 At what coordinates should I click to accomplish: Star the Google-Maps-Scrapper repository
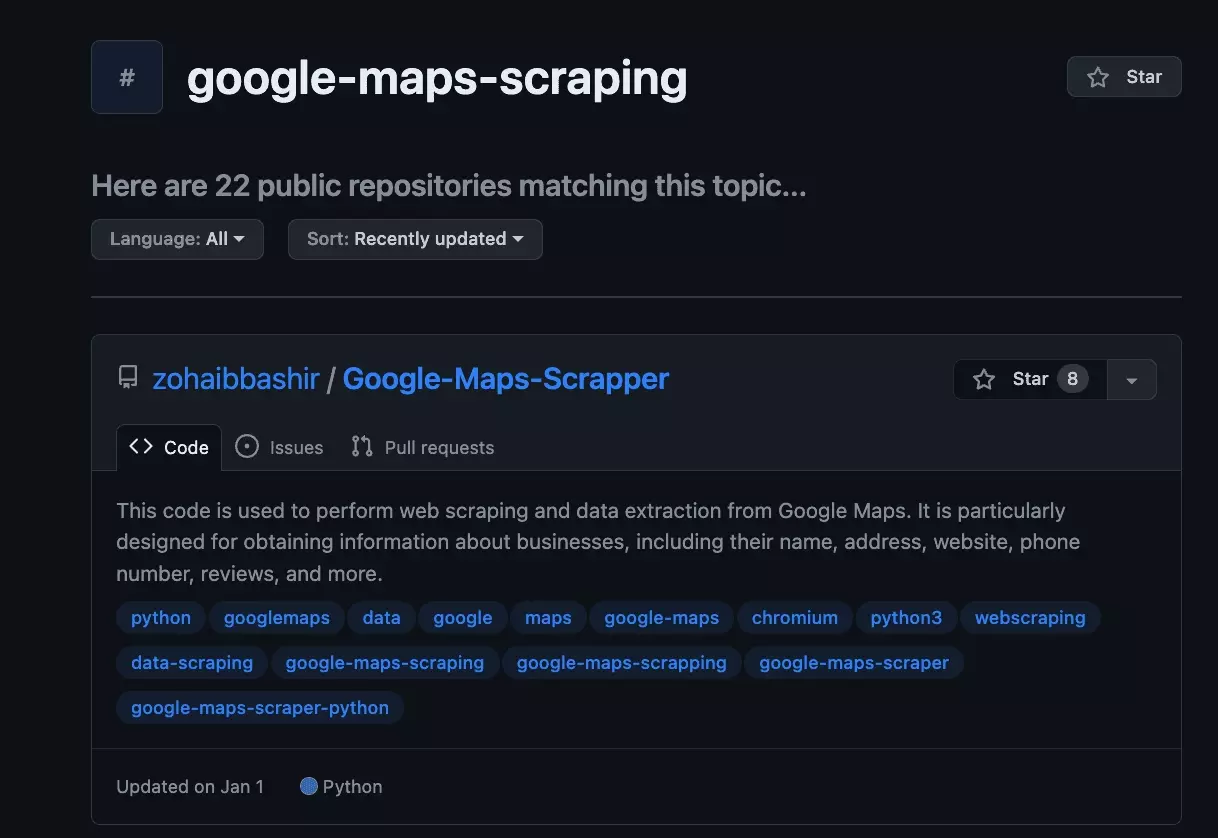(1030, 379)
